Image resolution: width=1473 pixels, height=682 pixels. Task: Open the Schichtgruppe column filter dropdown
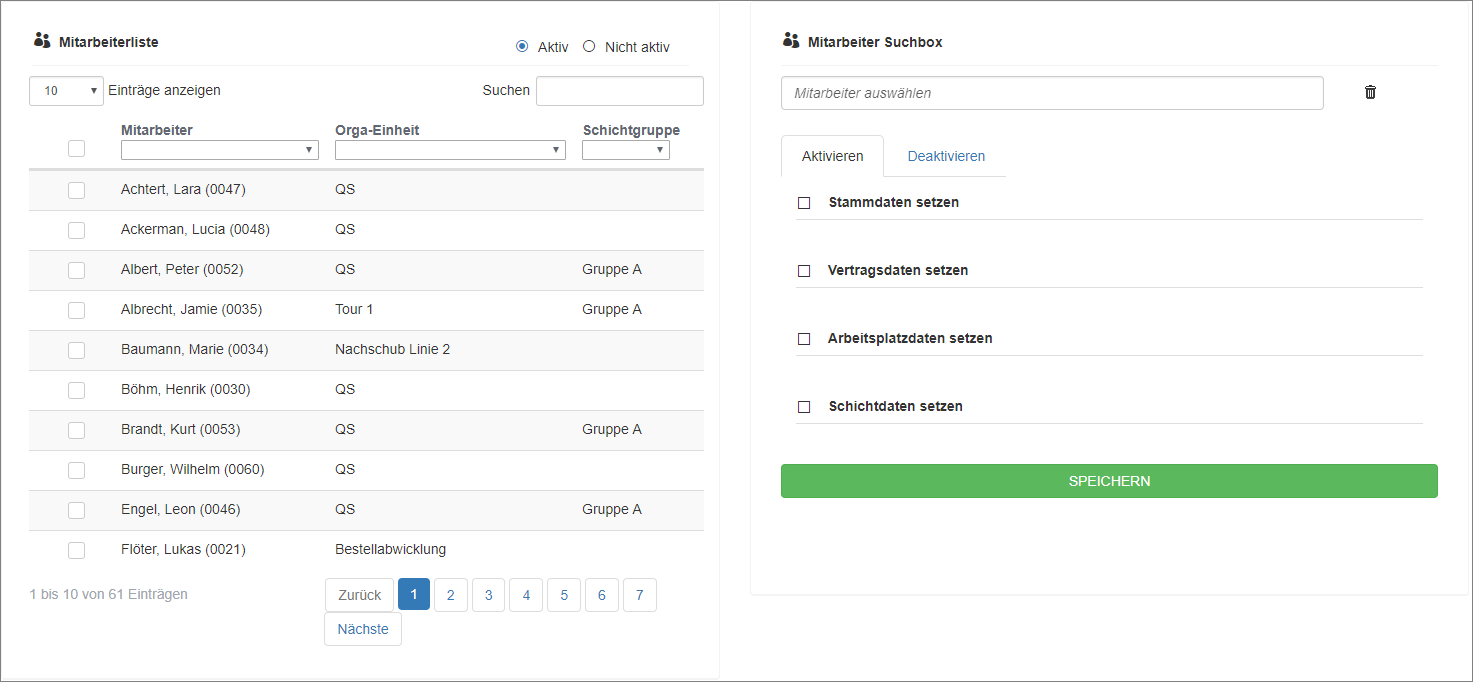click(626, 150)
